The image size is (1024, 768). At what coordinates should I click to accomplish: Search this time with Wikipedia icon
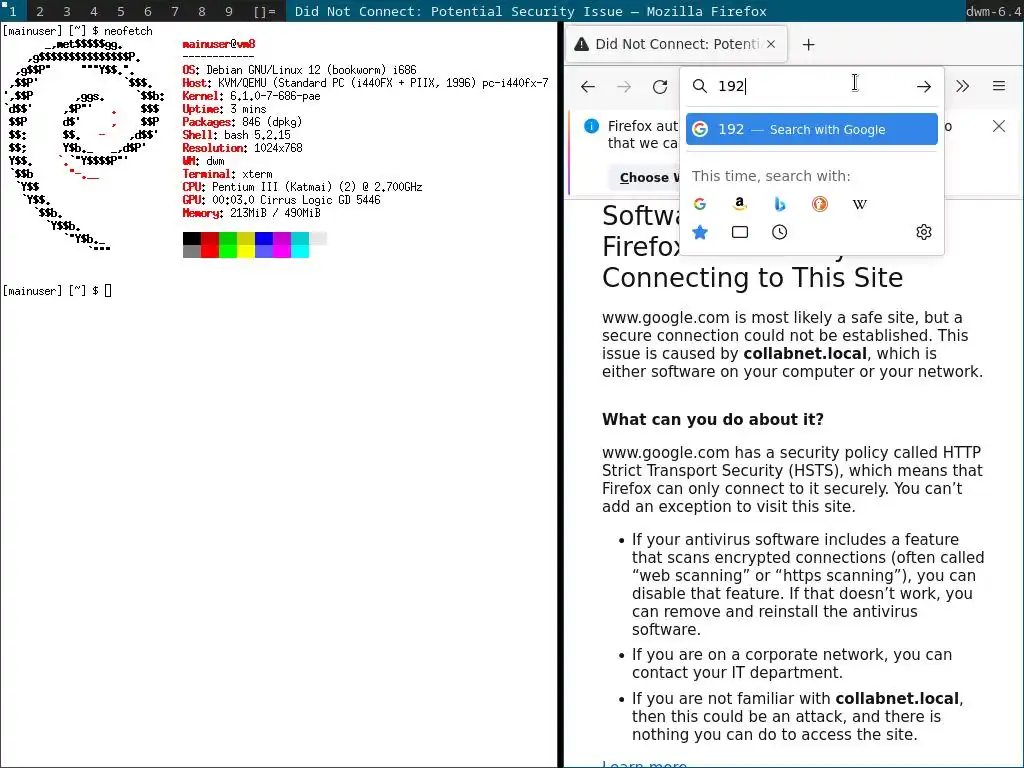tap(859, 204)
